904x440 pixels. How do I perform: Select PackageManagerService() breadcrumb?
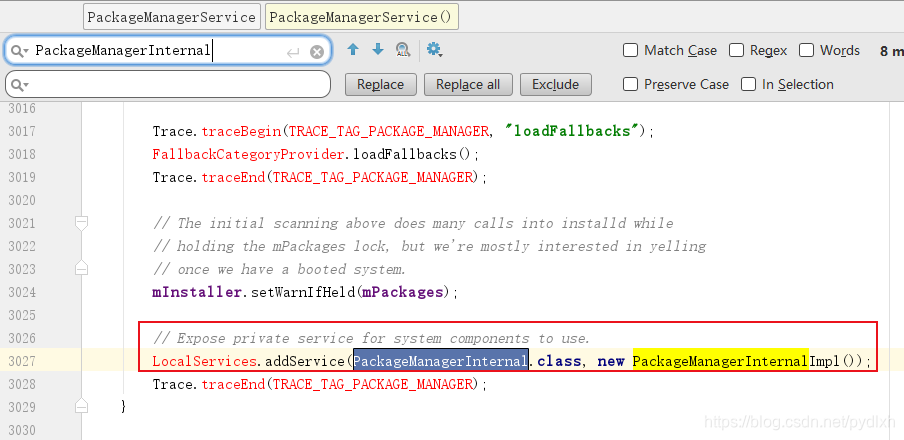[x=361, y=17]
